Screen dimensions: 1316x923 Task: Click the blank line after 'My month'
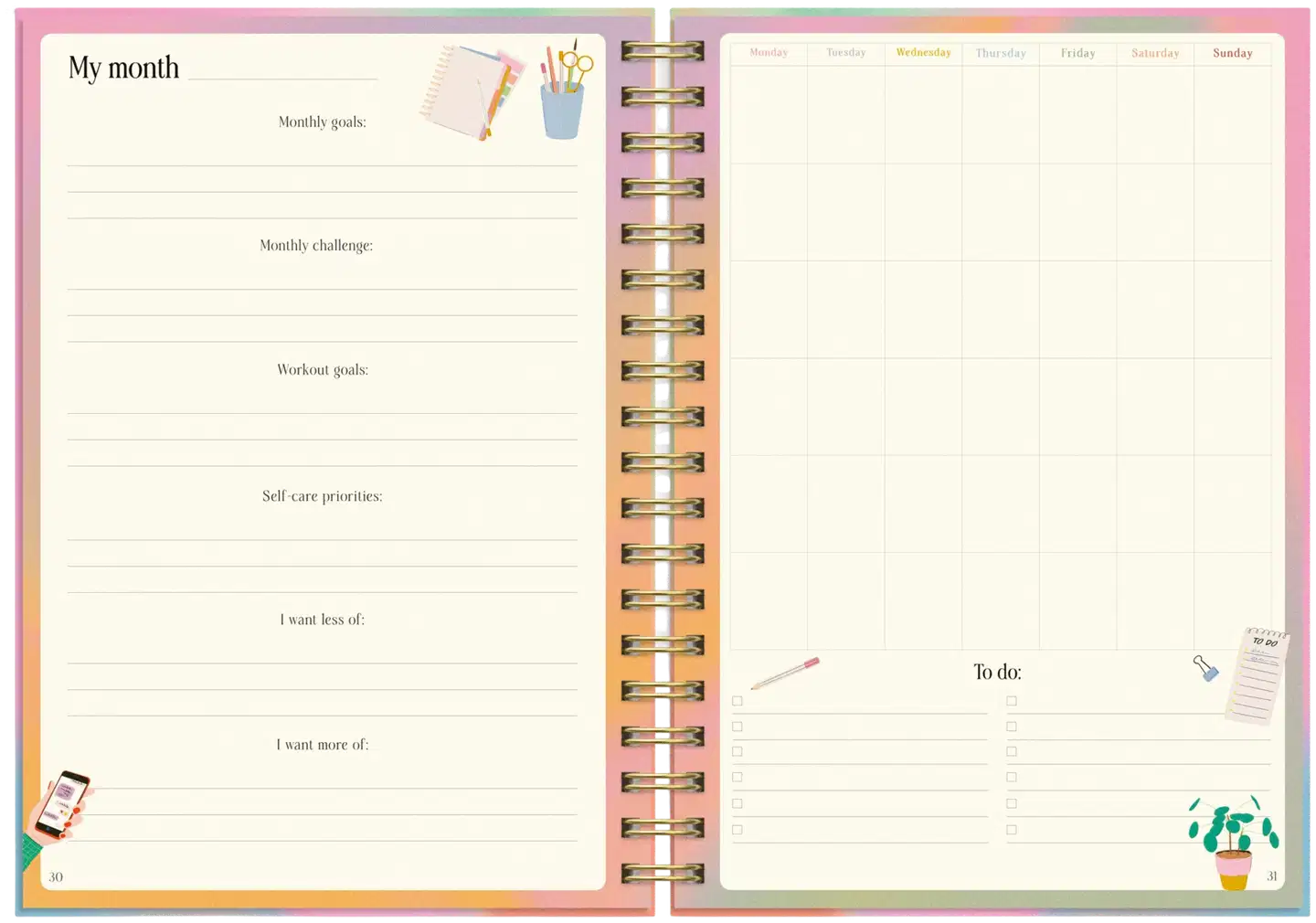[x=283, y=77]
